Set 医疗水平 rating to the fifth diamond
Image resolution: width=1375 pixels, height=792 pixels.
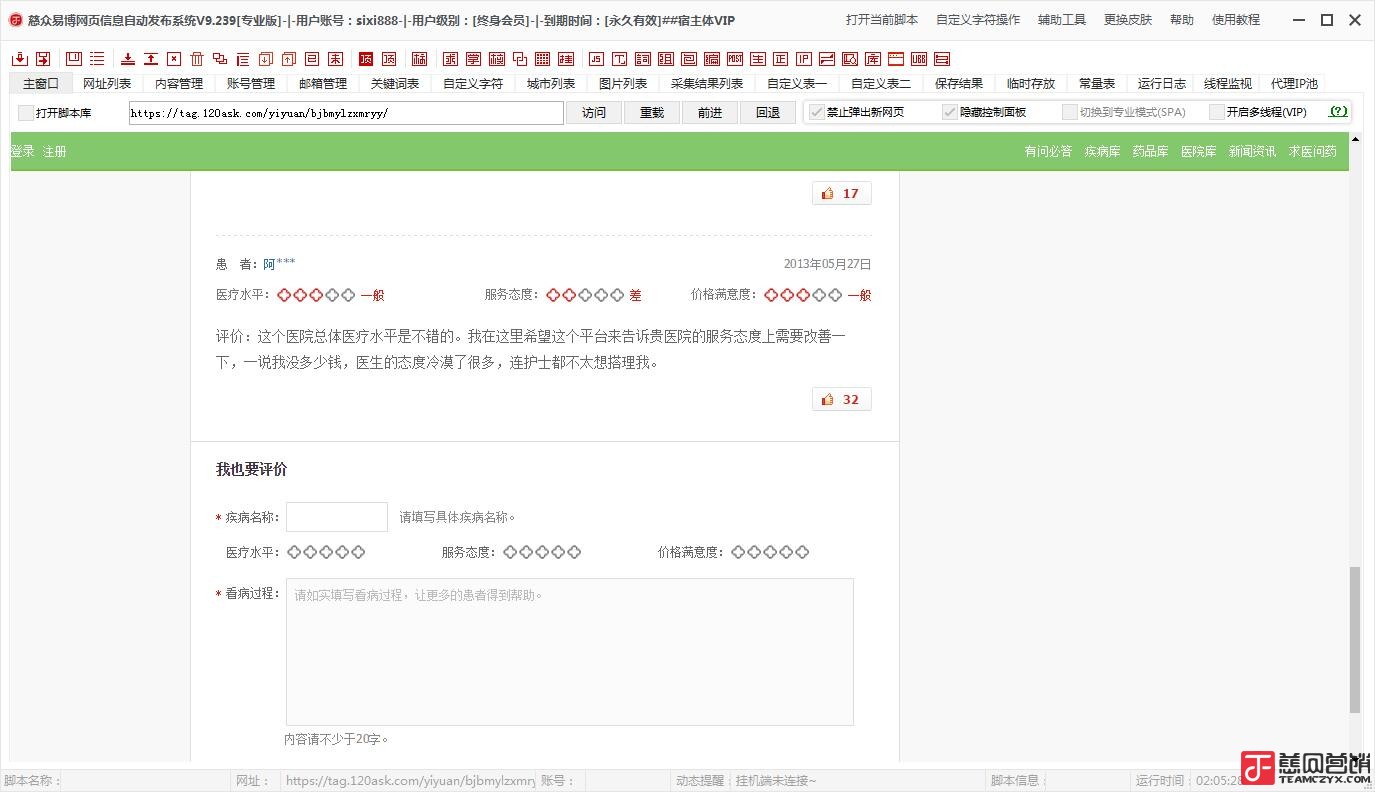[x=358, y=552]
